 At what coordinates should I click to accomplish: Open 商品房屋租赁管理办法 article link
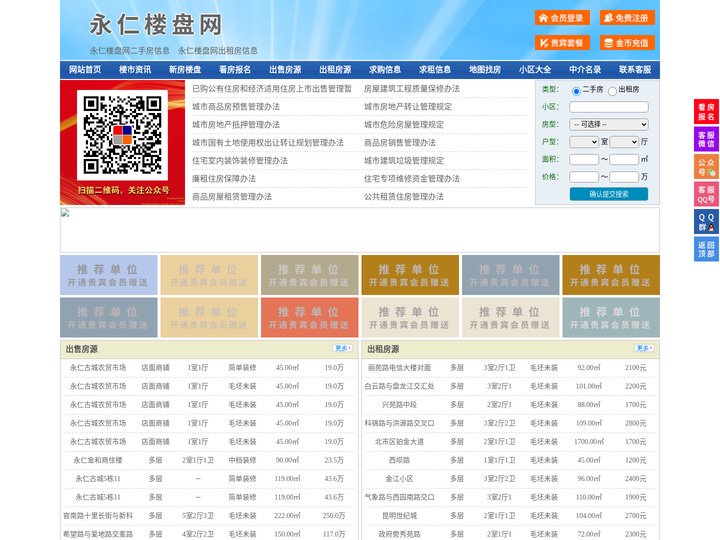232,197
